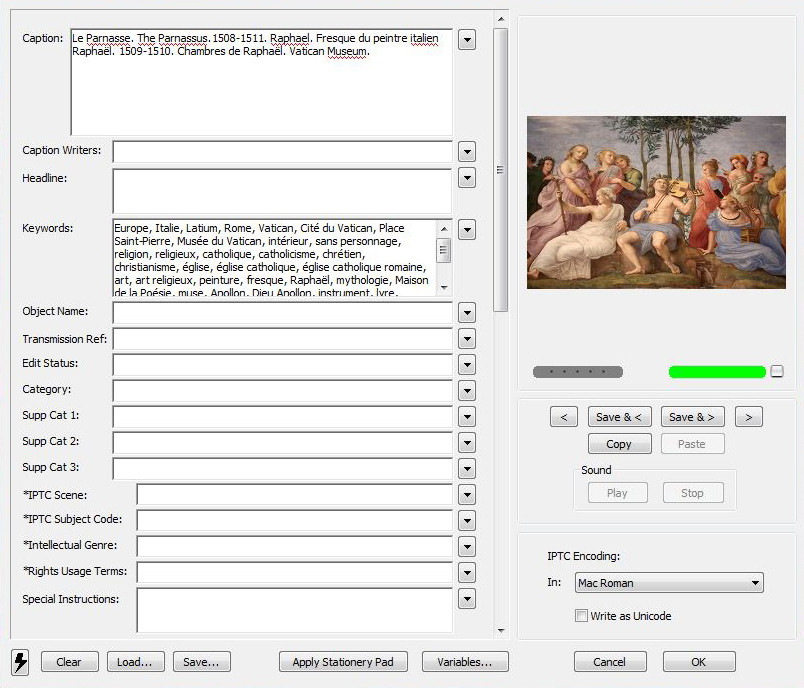Click inside the Caption text area
The width and height of the screenshot is (804, 688).
[x=262, y=82]
